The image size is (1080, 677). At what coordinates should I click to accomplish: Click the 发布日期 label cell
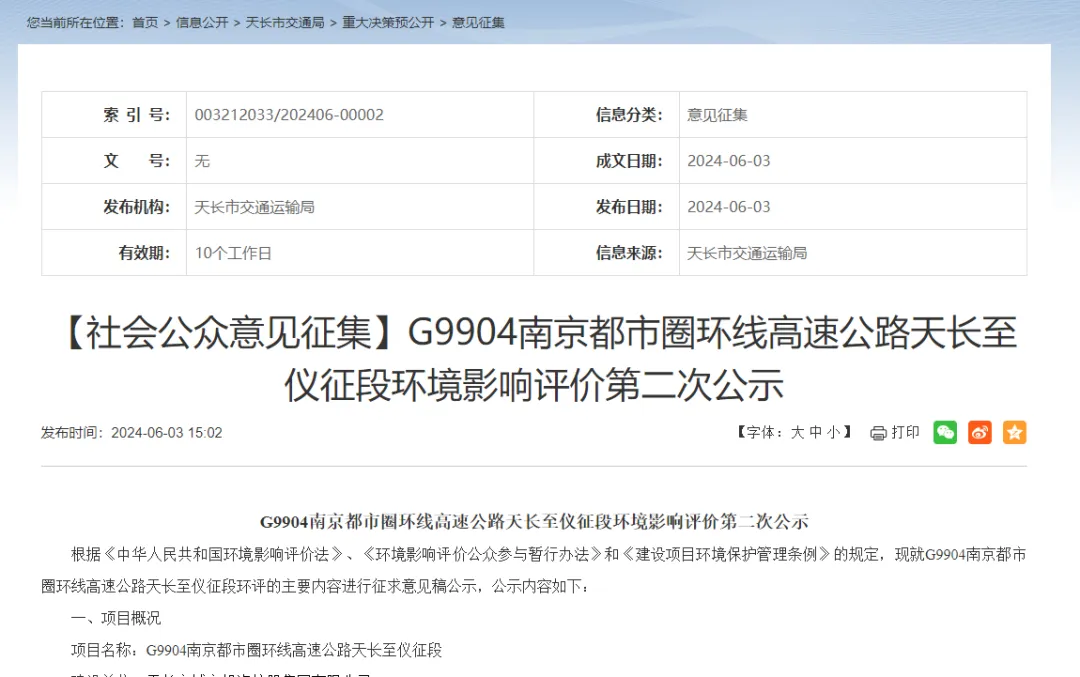point(607,207)
